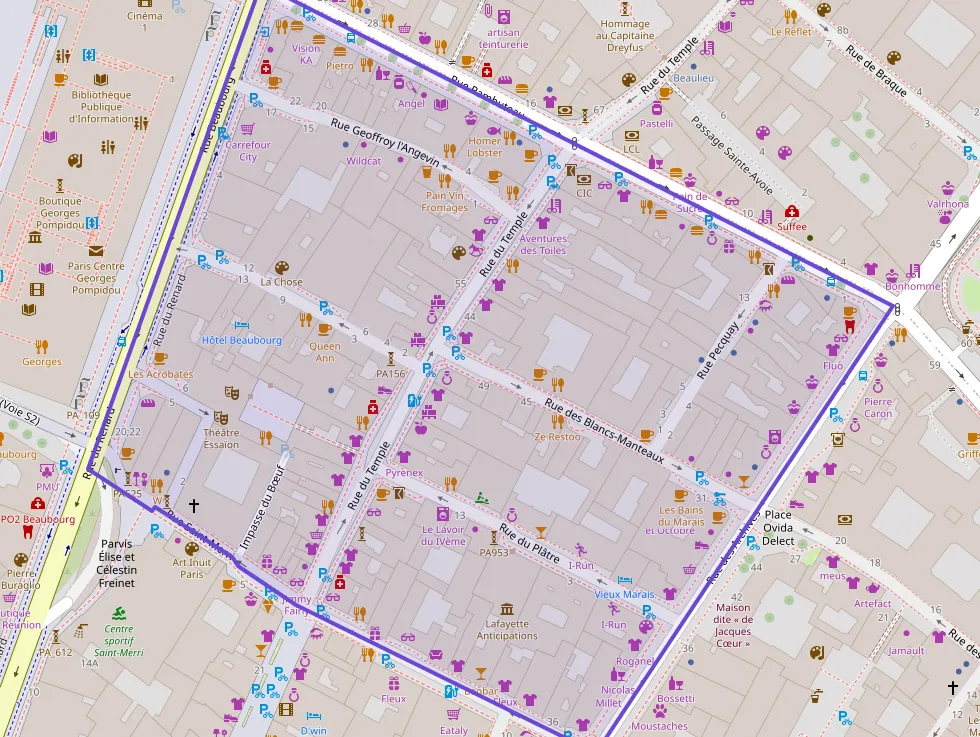
Task: Click the Suffee pharmacy red cross icon
Action: tap(792, 212)
